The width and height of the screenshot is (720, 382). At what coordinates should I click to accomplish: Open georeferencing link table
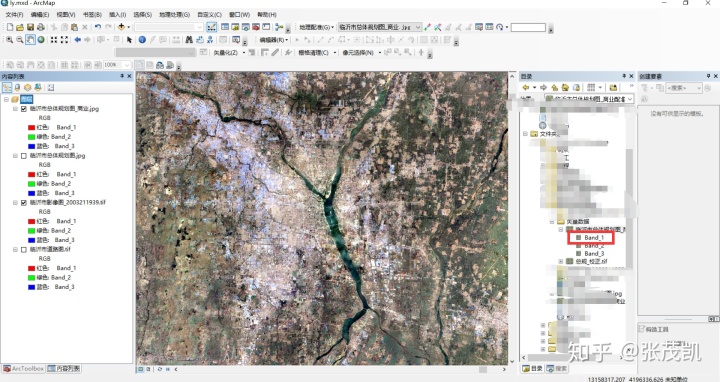pyautogui.click(x=489, y=27)
